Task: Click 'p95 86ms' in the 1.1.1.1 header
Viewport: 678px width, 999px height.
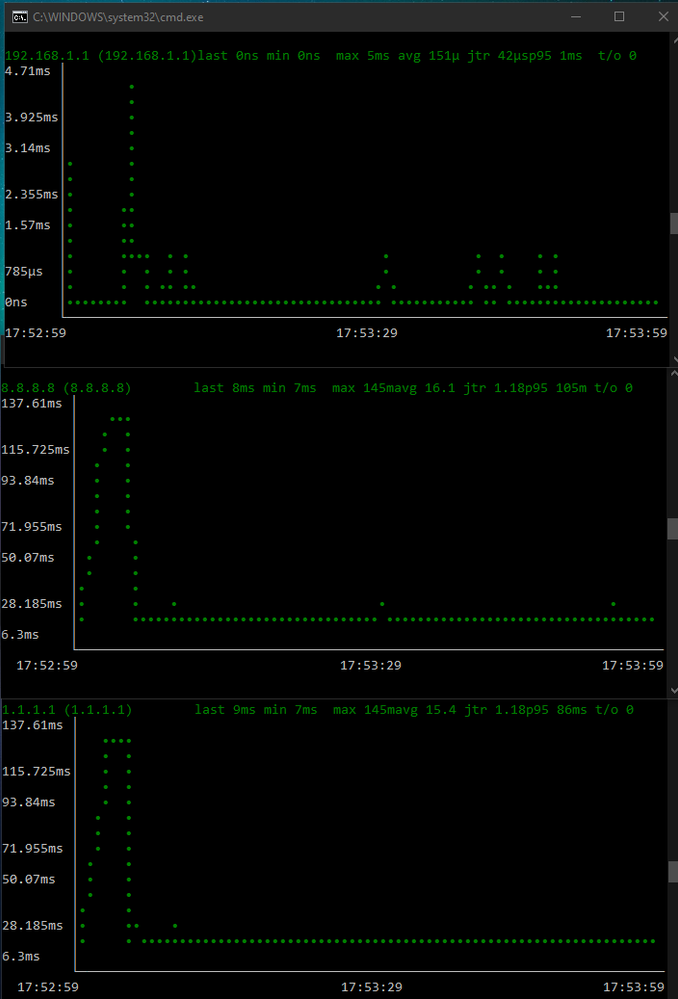Action: [x=557, y=710]
